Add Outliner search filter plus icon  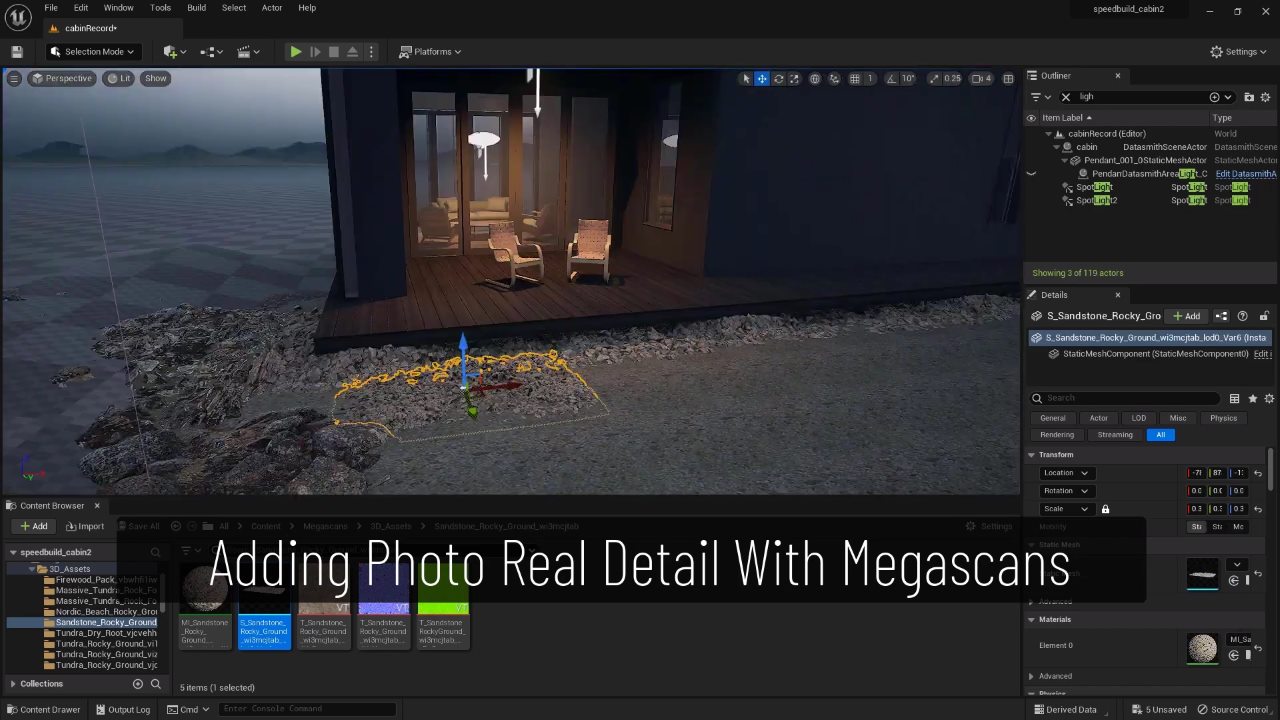[1214, 97]
